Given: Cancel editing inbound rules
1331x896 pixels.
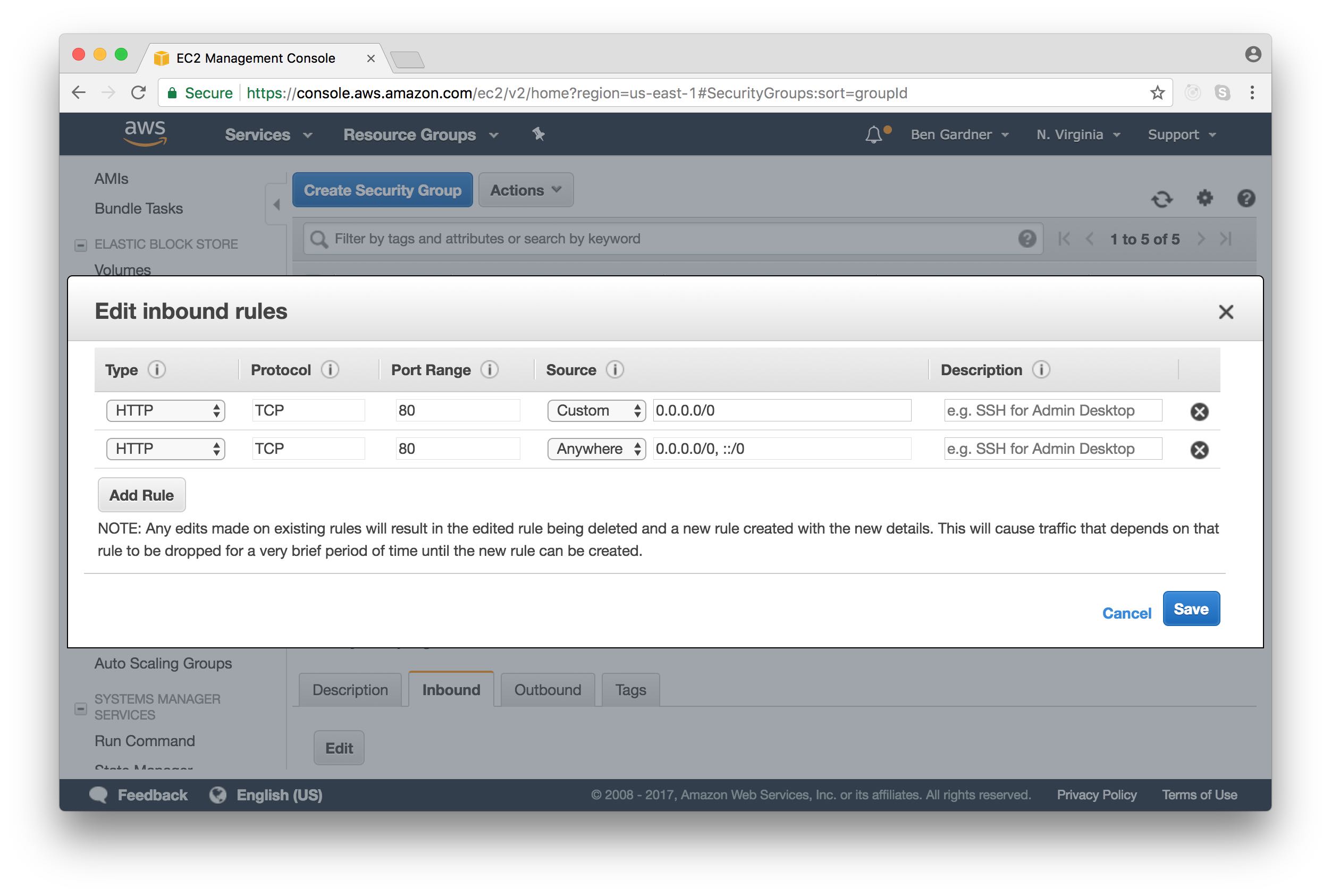Looking at the screenshot, I should click(x=1126, y=613).
